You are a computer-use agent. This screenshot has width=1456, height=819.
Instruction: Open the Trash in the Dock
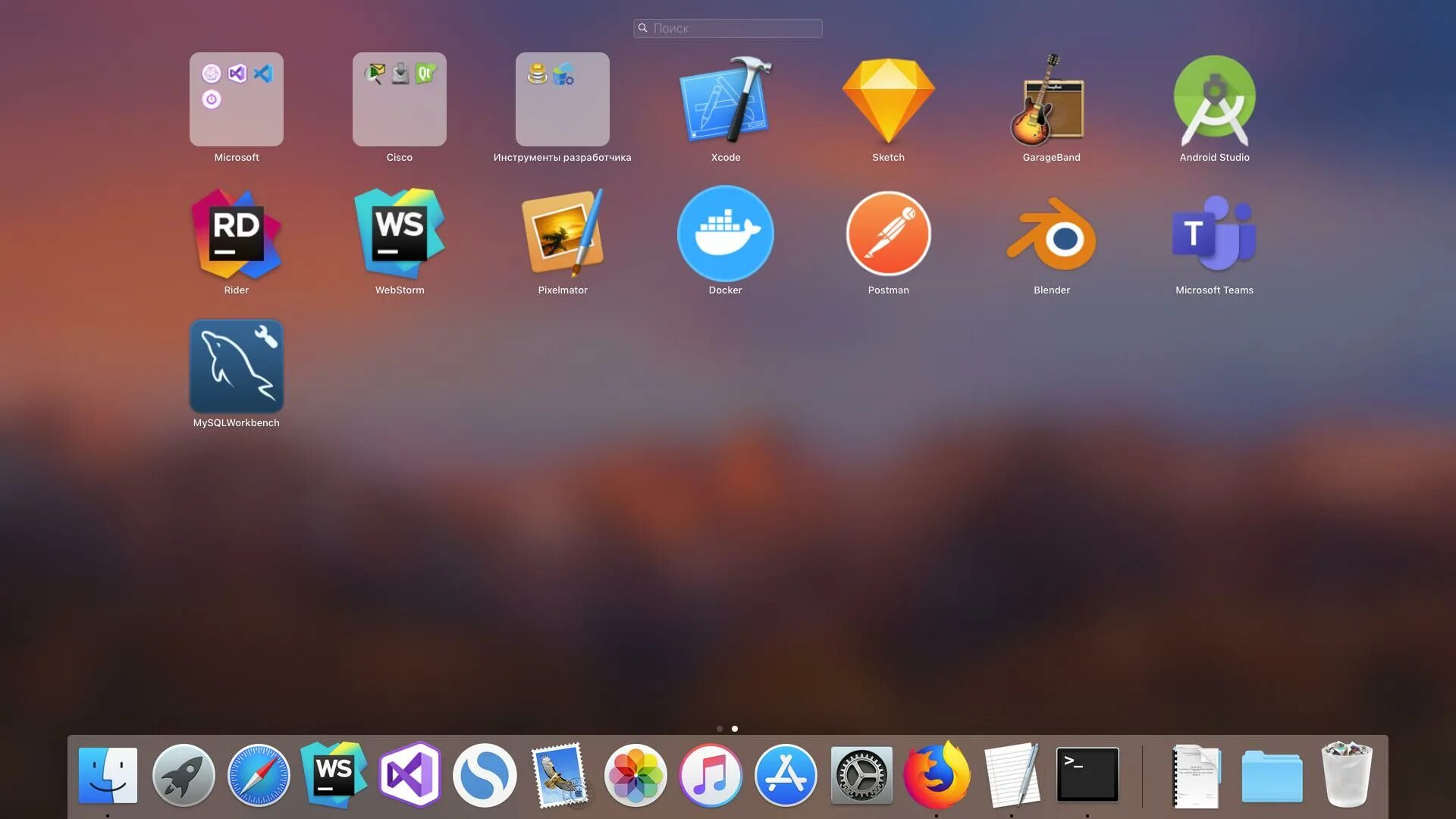click(1347, 775)
